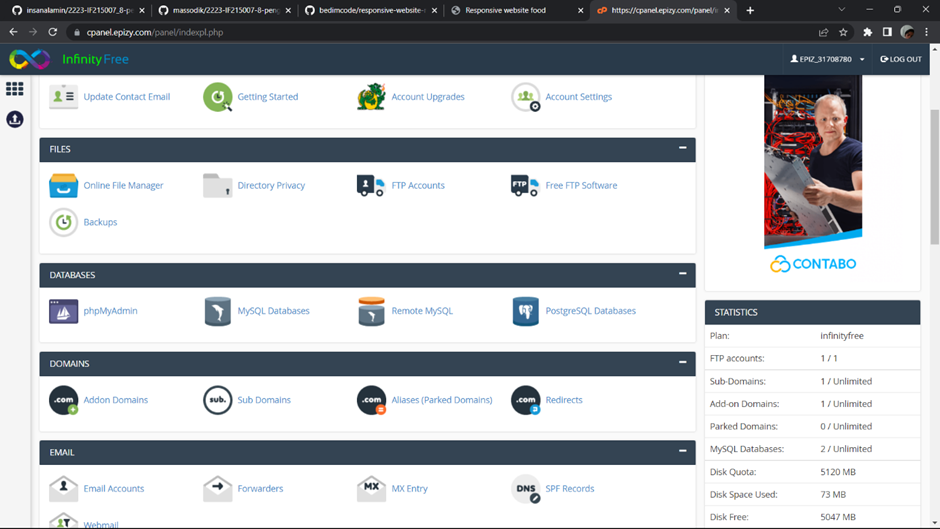This screenshot has height=529, width=940.
Task: Open the EPIZ_31708780 user dropdown
Action: [827, 59]
